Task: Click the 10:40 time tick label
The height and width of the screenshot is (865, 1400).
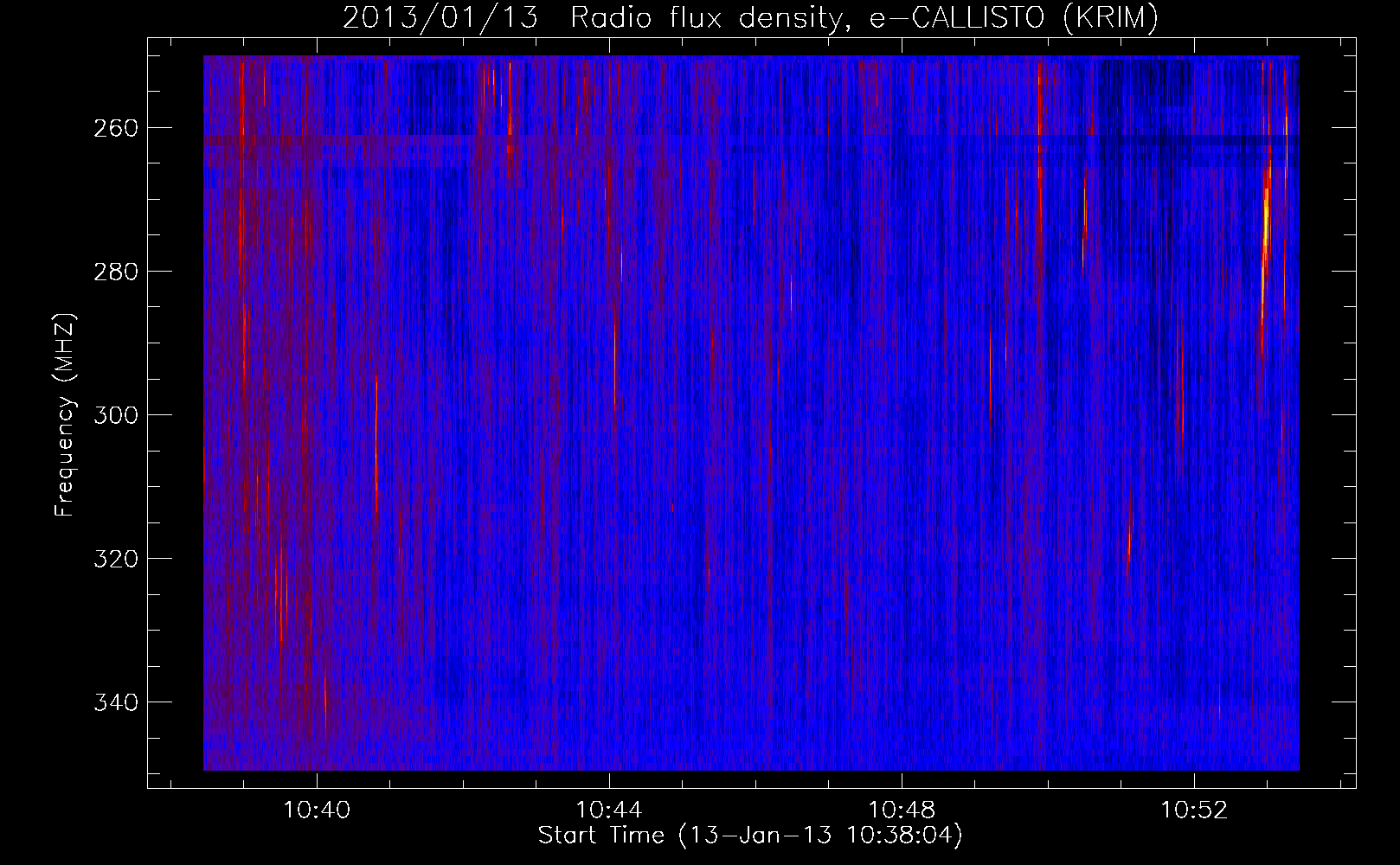Action: pyautogui.click(x=317, y=811)
